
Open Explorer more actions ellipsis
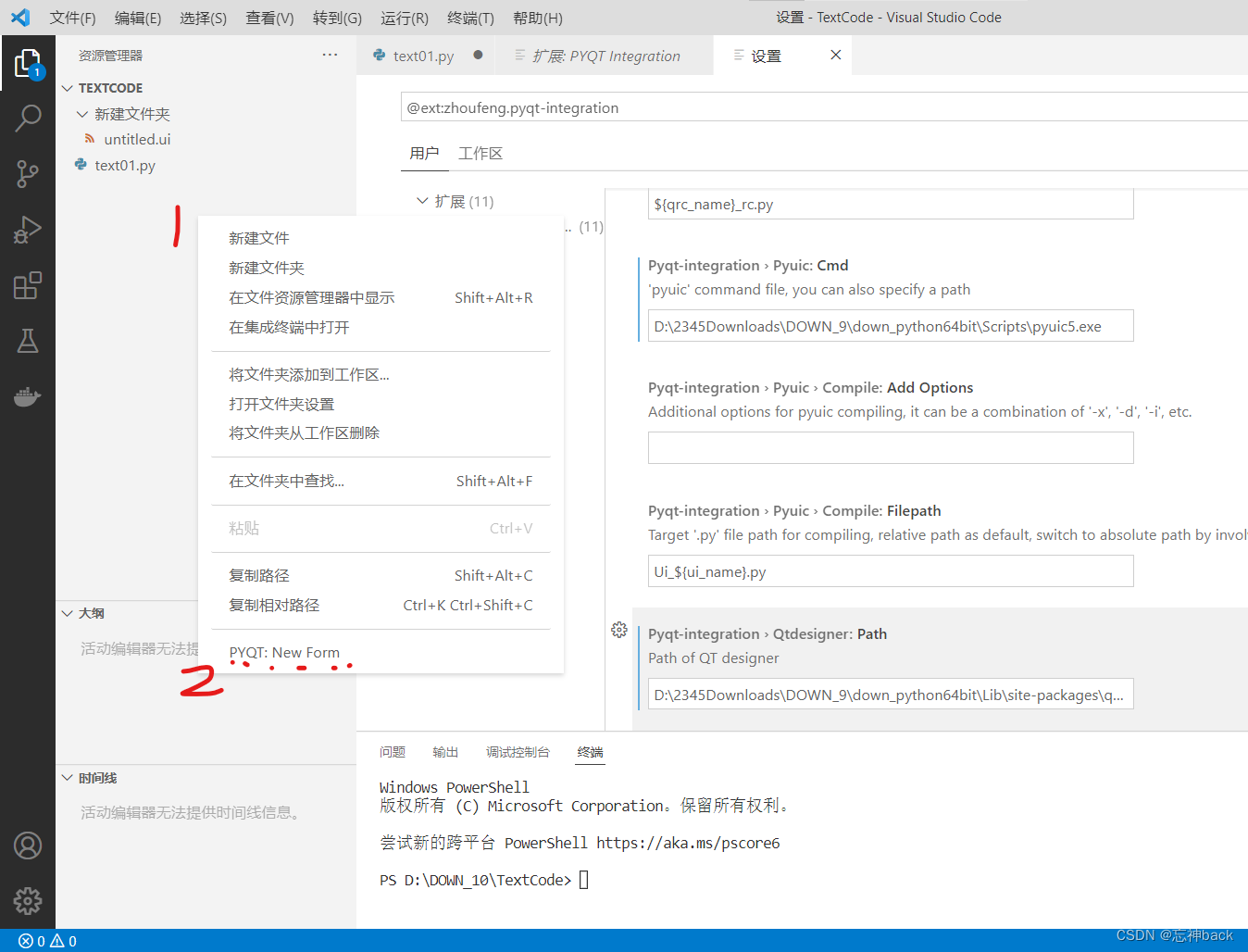click(x=330, y=56)
